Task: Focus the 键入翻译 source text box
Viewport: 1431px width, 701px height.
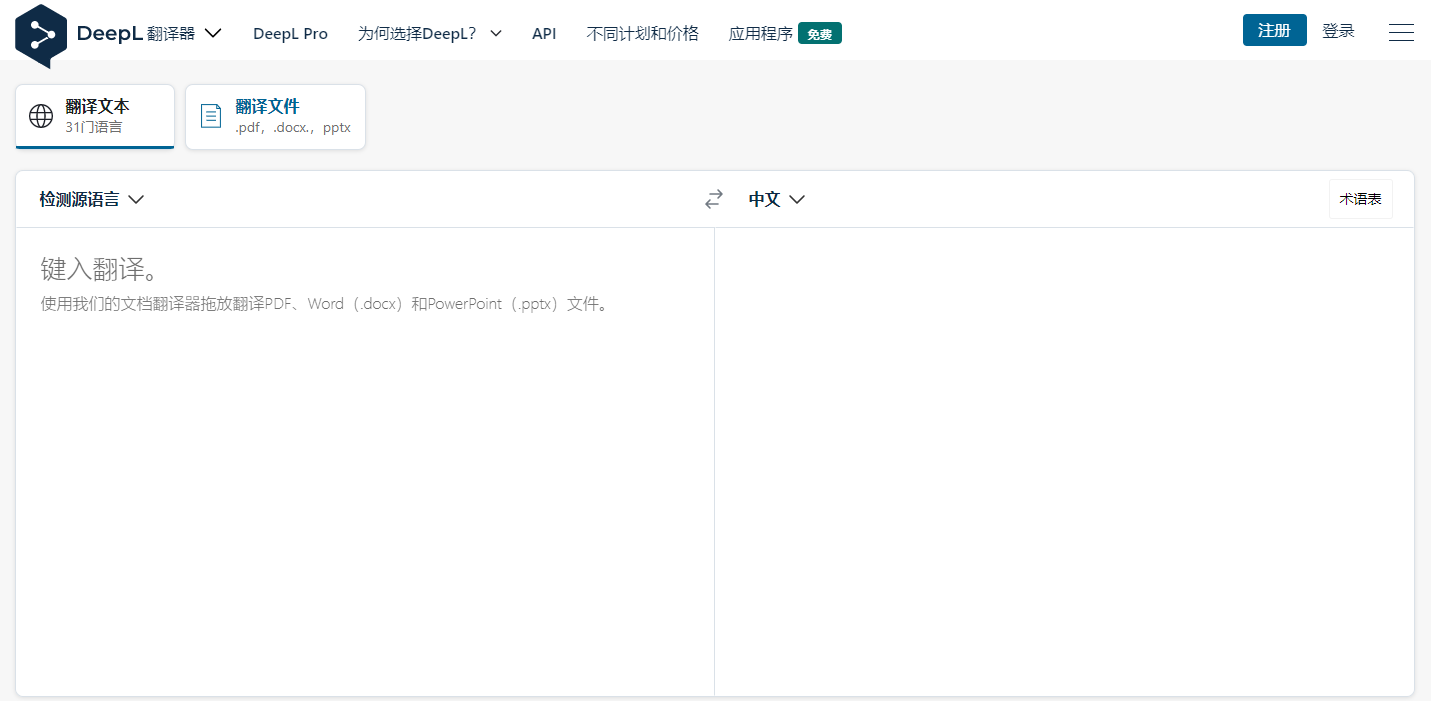Action: click(364, 450)
